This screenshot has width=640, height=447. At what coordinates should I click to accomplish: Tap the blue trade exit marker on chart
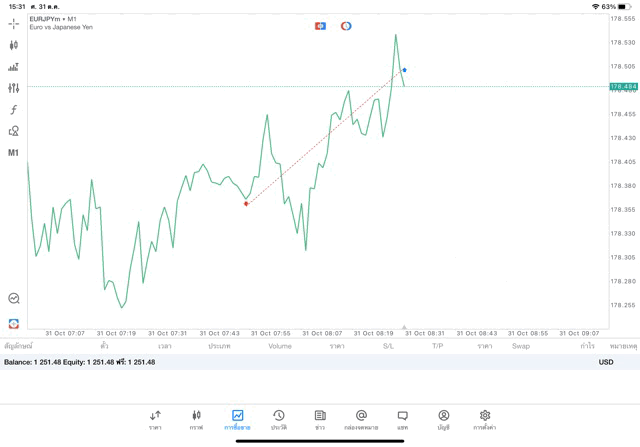[404, 70]
